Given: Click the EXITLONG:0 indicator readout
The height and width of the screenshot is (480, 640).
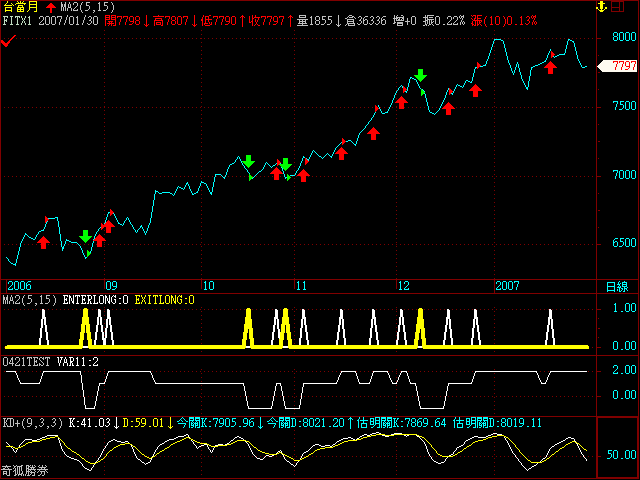Looking at the screenshot, I should (164, 300).
